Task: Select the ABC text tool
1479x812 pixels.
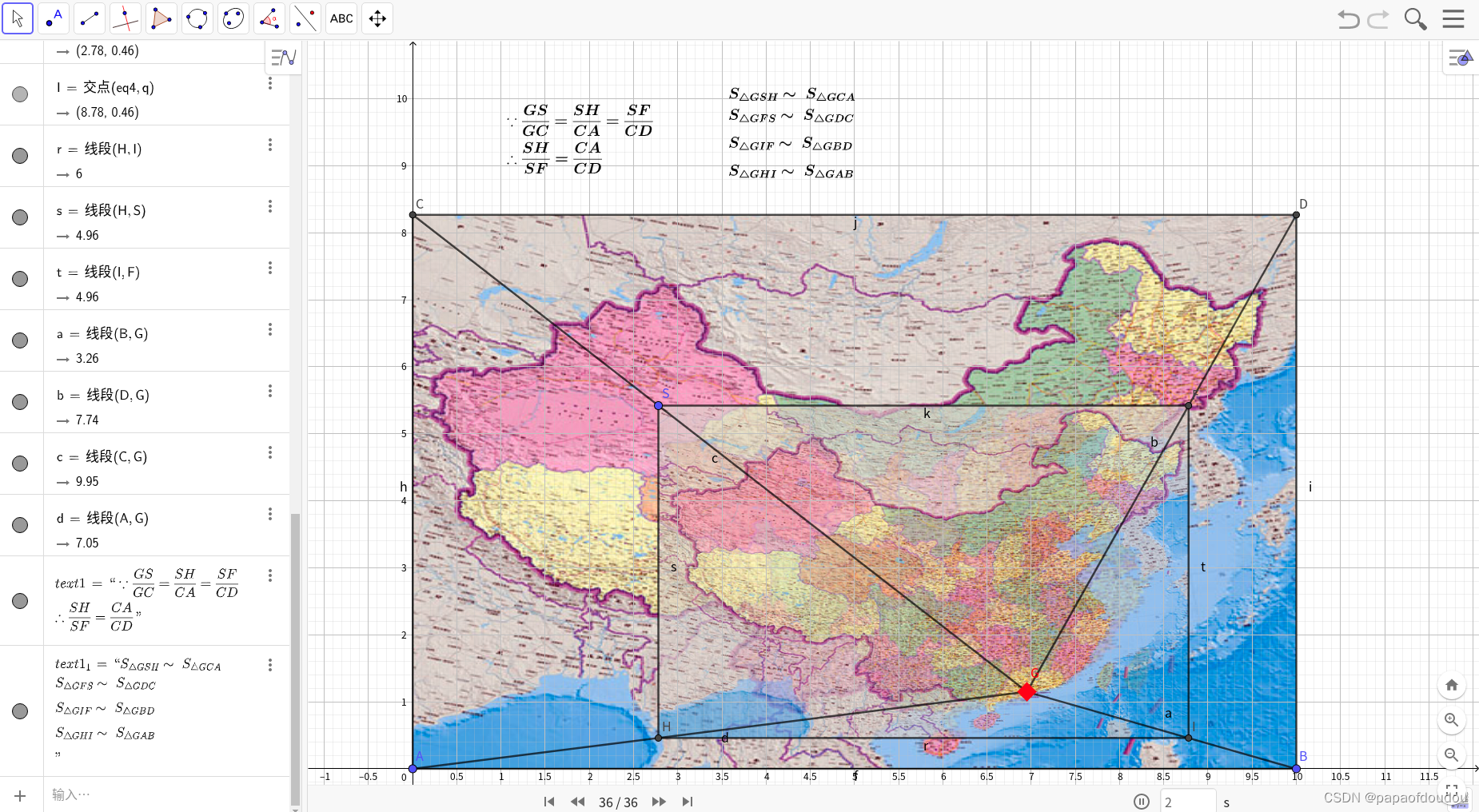Action: tap(341, 18)
